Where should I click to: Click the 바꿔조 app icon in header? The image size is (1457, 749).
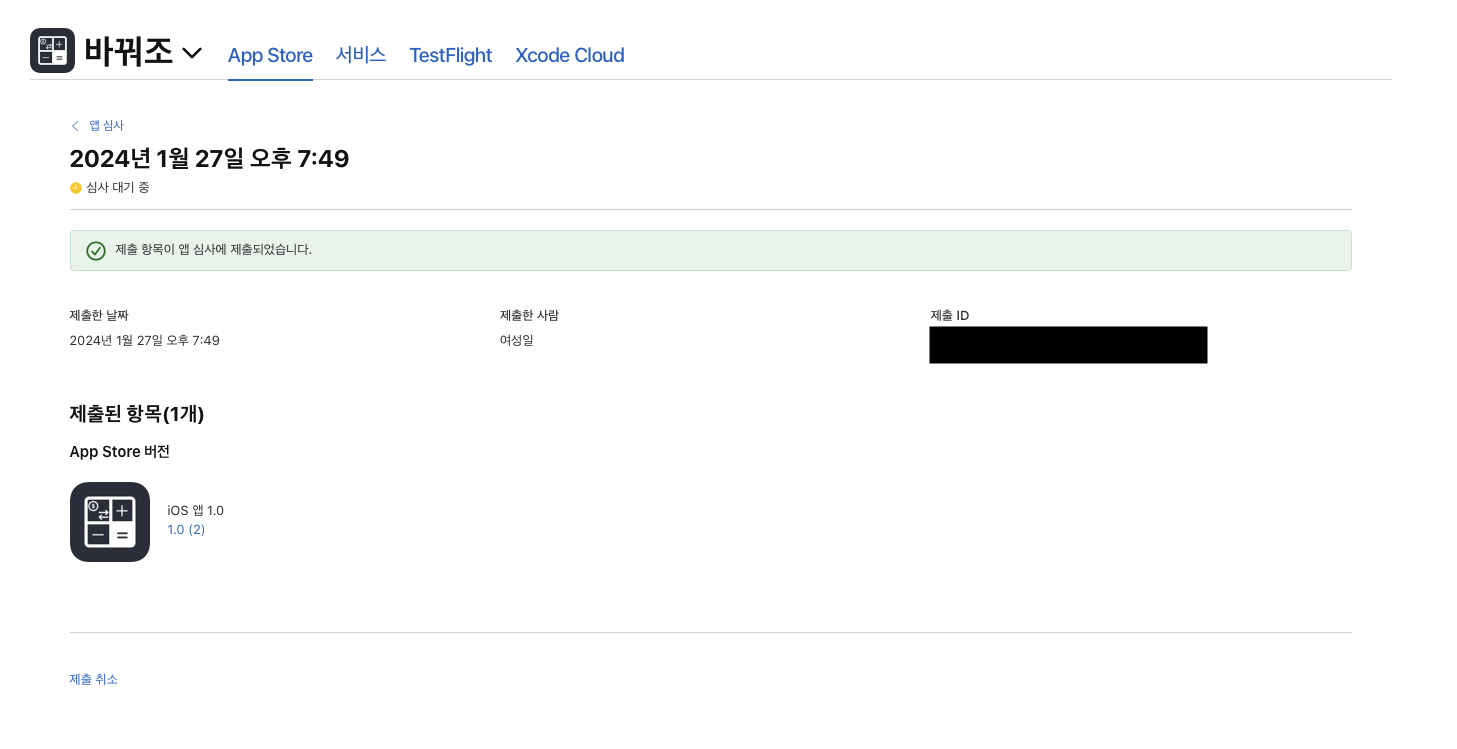[53, 51]
